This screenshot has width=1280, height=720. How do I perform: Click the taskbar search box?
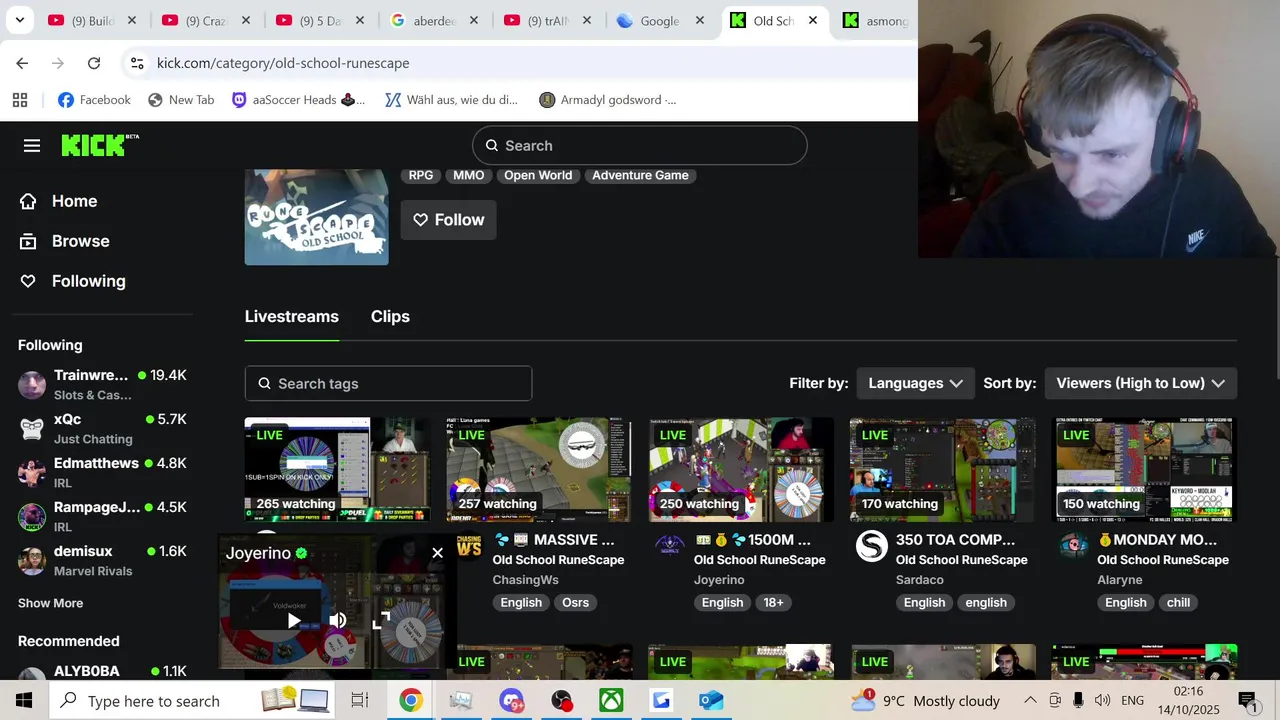[x=192, y=701]
